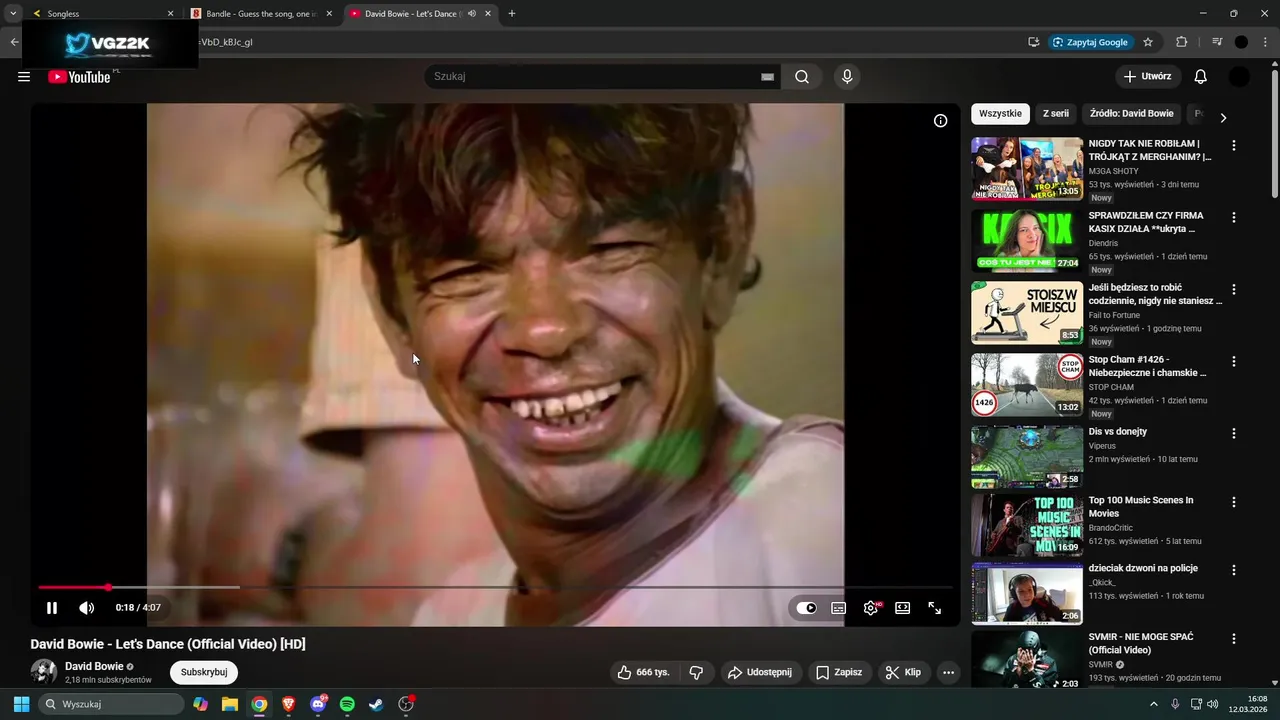Open the media controls icon in Chrome

click(1216, 42)
